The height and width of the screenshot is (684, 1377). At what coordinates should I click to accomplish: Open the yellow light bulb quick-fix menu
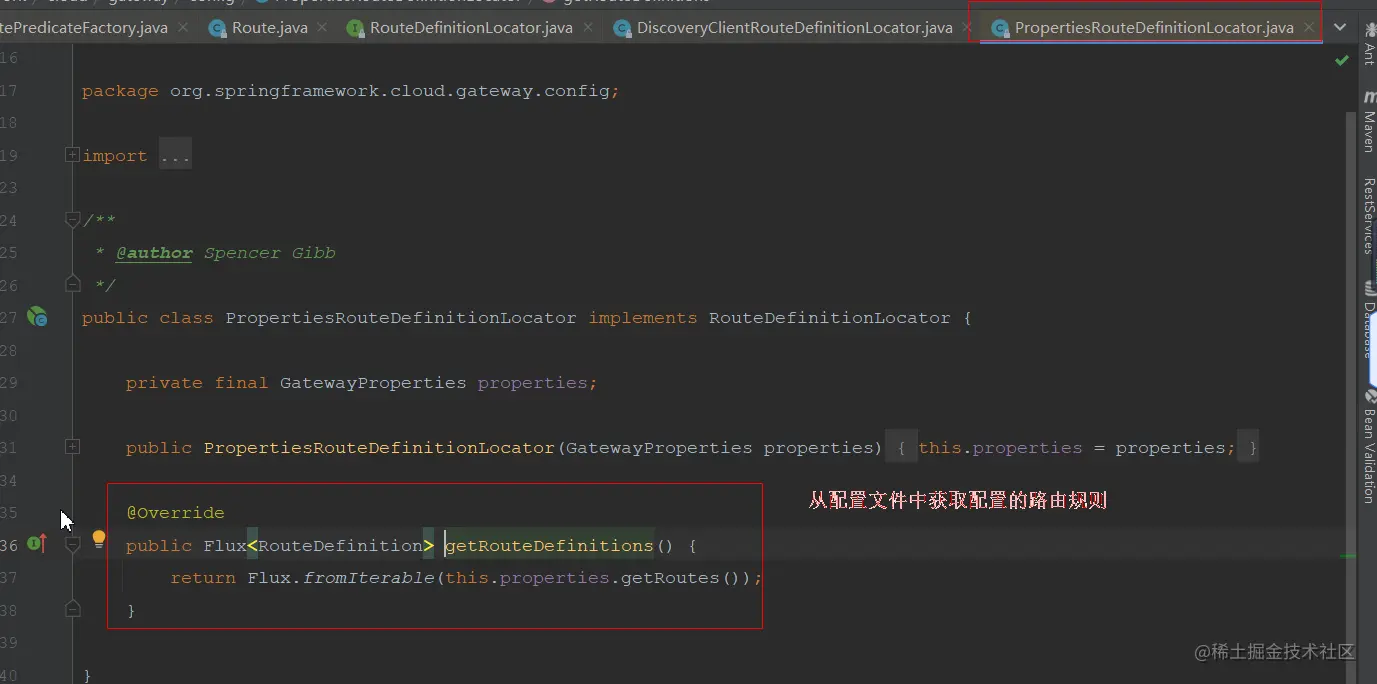[98, 540]
